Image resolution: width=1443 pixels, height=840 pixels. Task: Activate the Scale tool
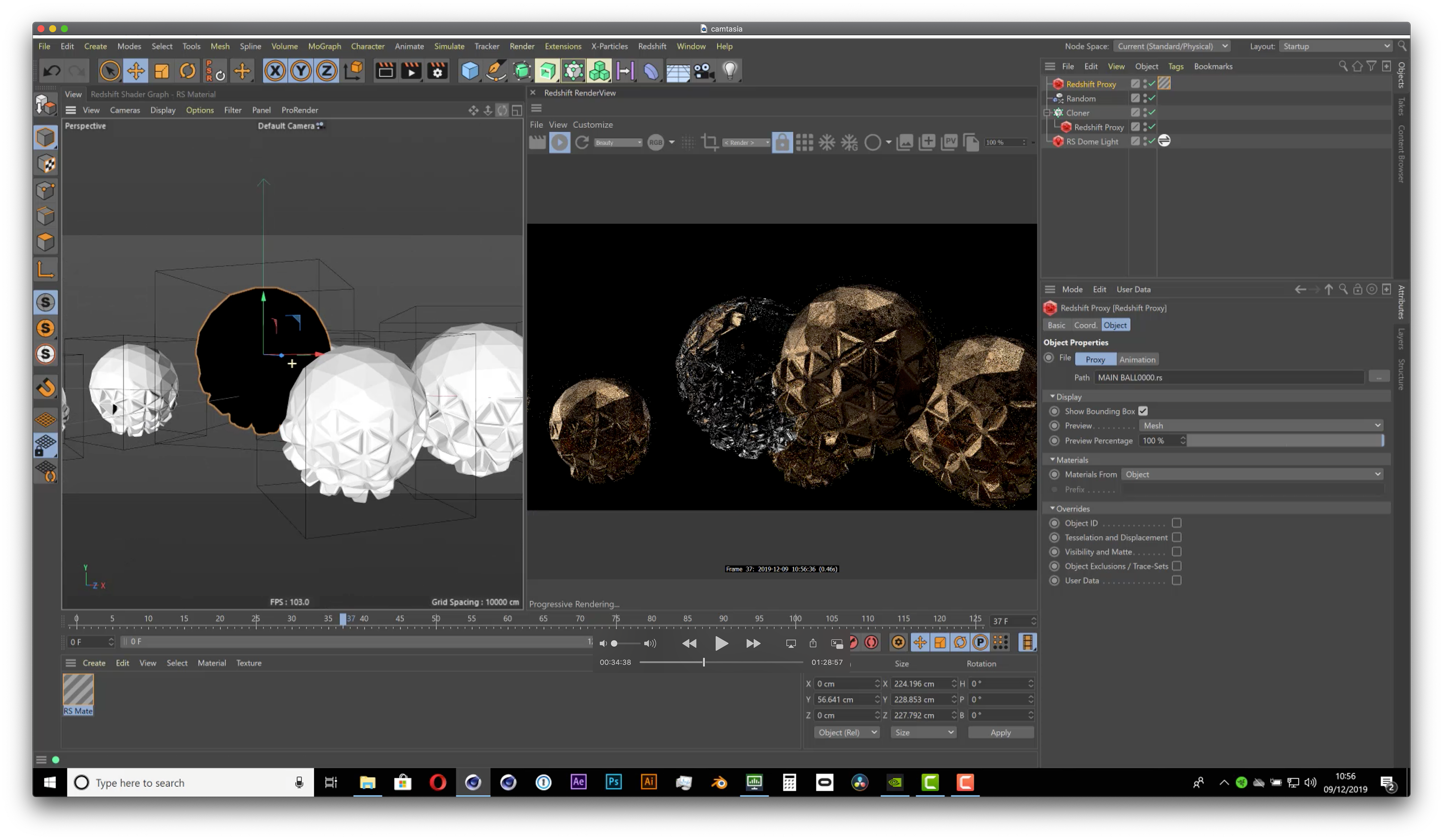pyautogui.click(x=162, y=71)
